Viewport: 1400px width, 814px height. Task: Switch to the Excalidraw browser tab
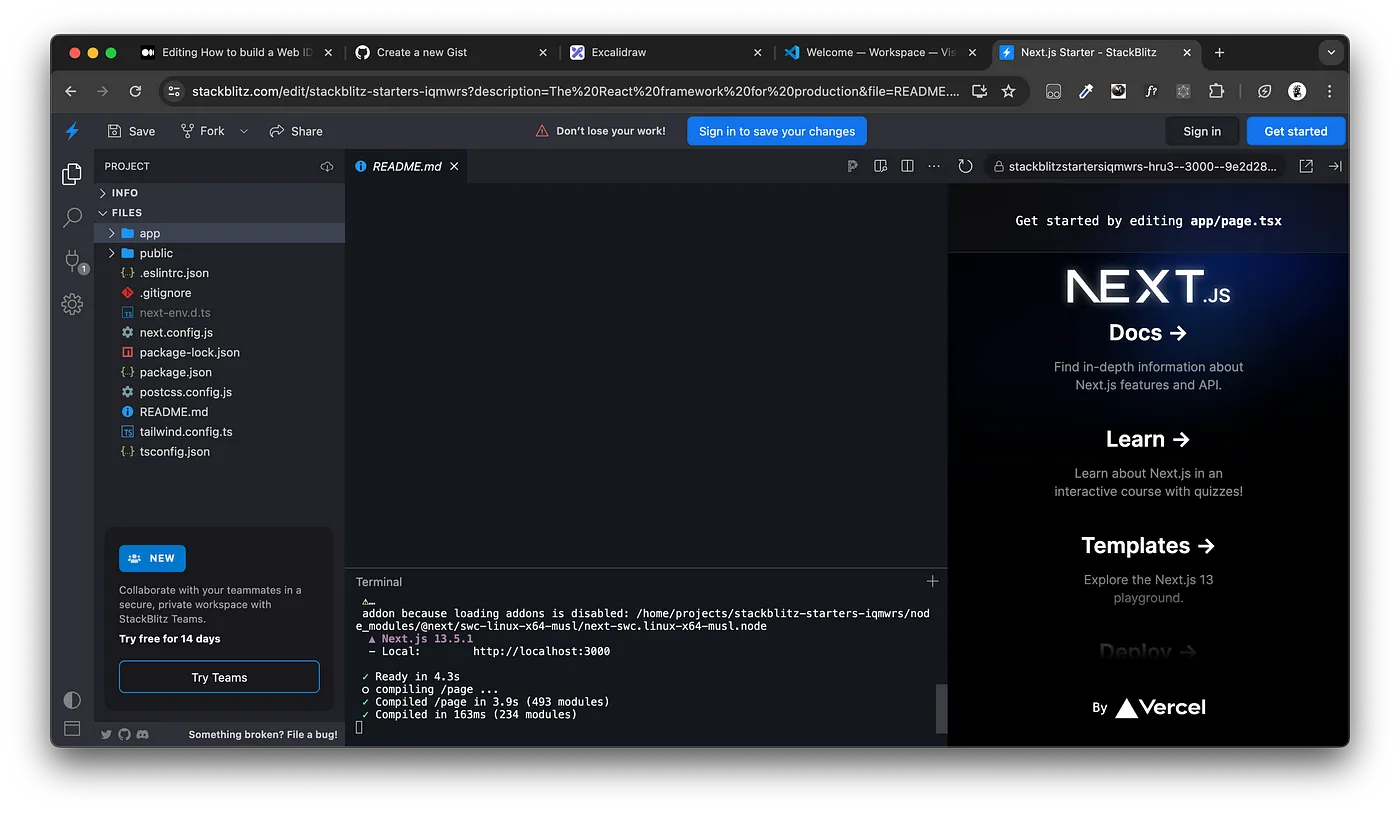[x=620, y=52]
